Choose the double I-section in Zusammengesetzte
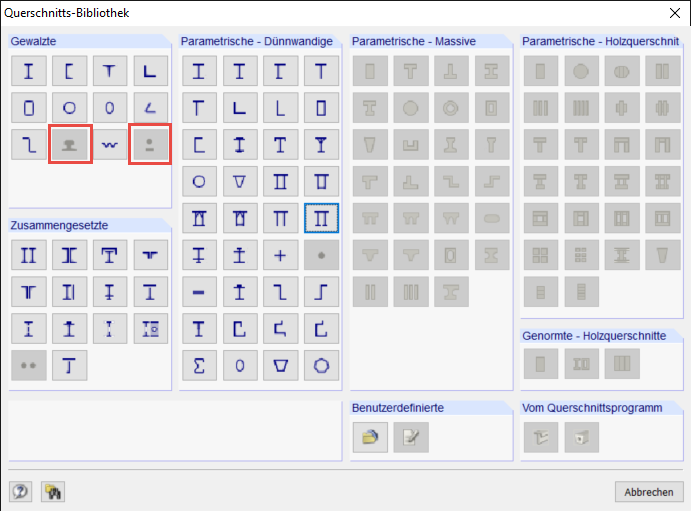 click(29, 255)
